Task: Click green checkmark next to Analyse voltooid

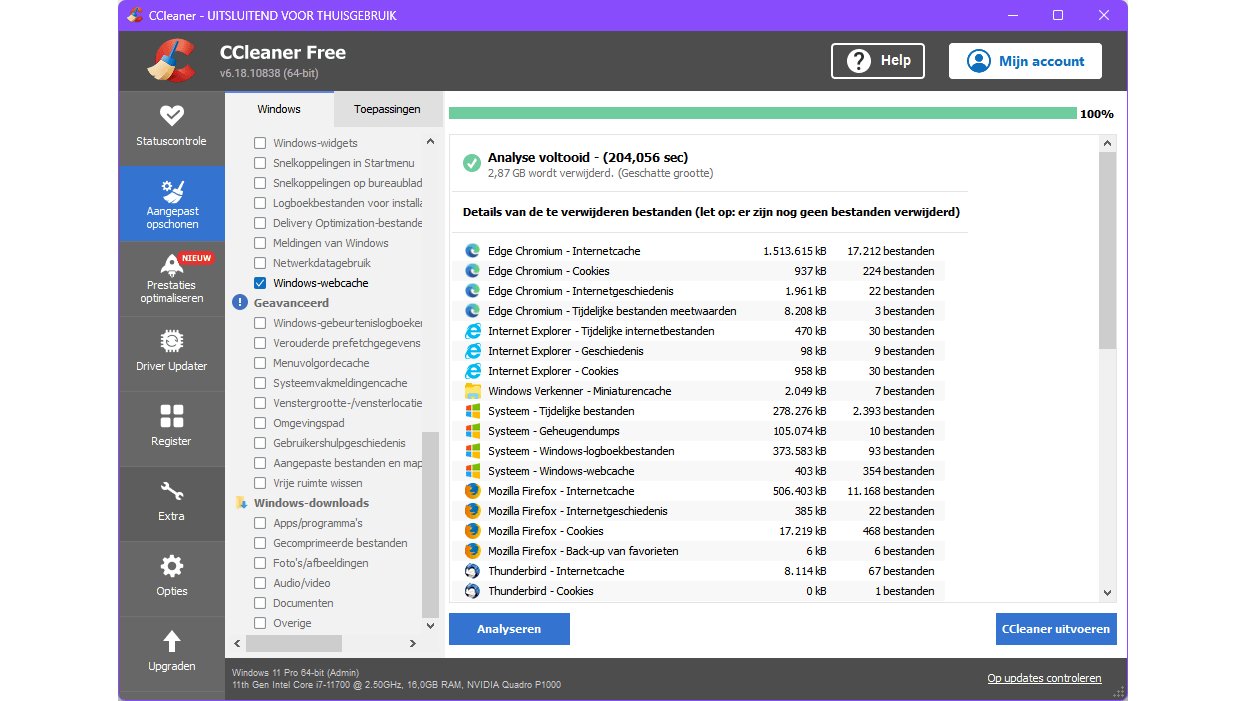Action: click(472, 163)
